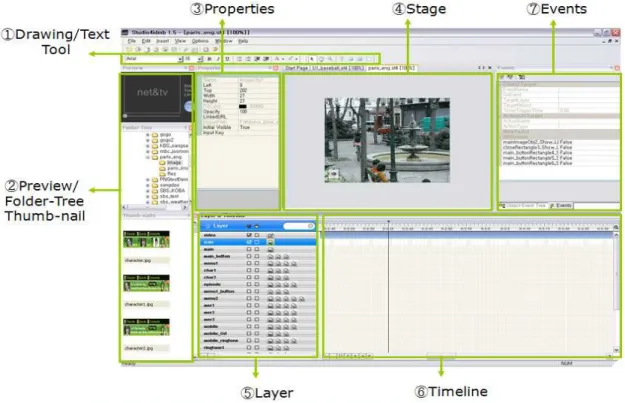625x403 pixels.
Task: Click the object icon in main layer row
Action: [270, 250]
